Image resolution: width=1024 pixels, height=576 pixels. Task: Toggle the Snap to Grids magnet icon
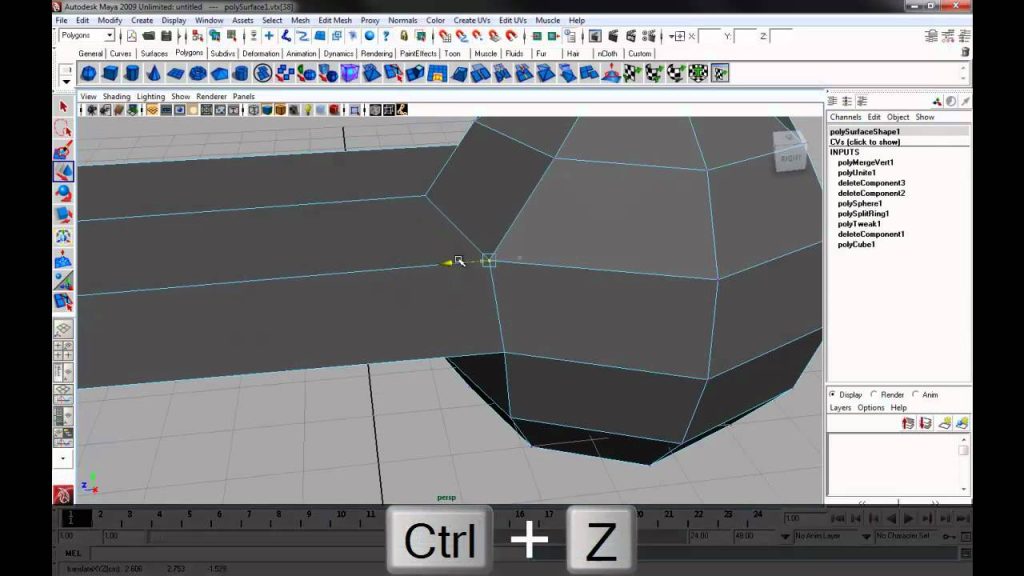(445, 36)
